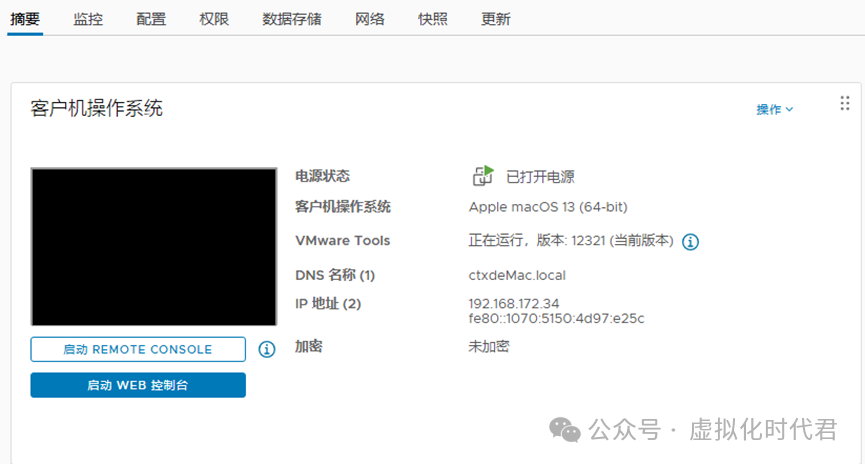Click 启动 WEB 控制台 button
Screen dimensions: 865x464
[x=138, y=385]
